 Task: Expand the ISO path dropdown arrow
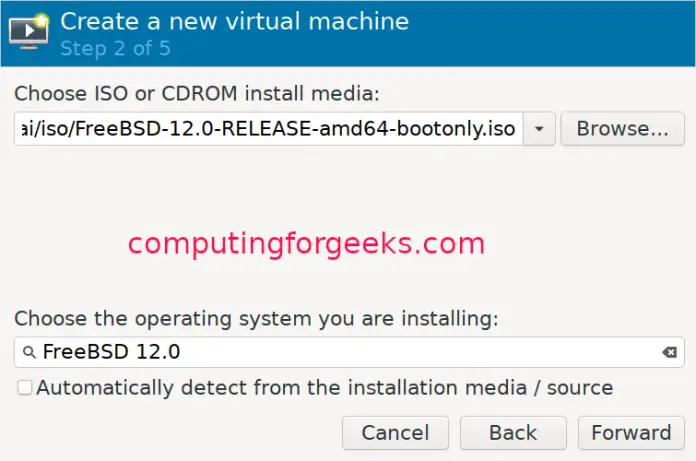[x=539, y=129]
